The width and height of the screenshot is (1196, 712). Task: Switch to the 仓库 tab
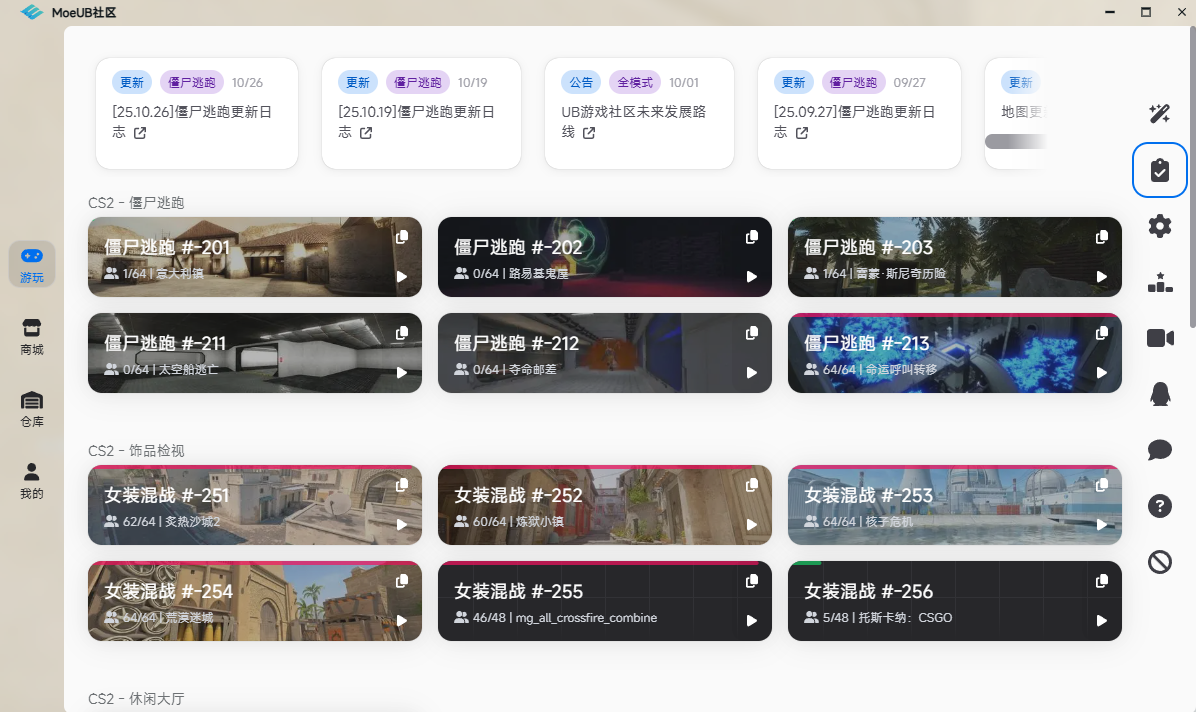[x=32, y=409]
